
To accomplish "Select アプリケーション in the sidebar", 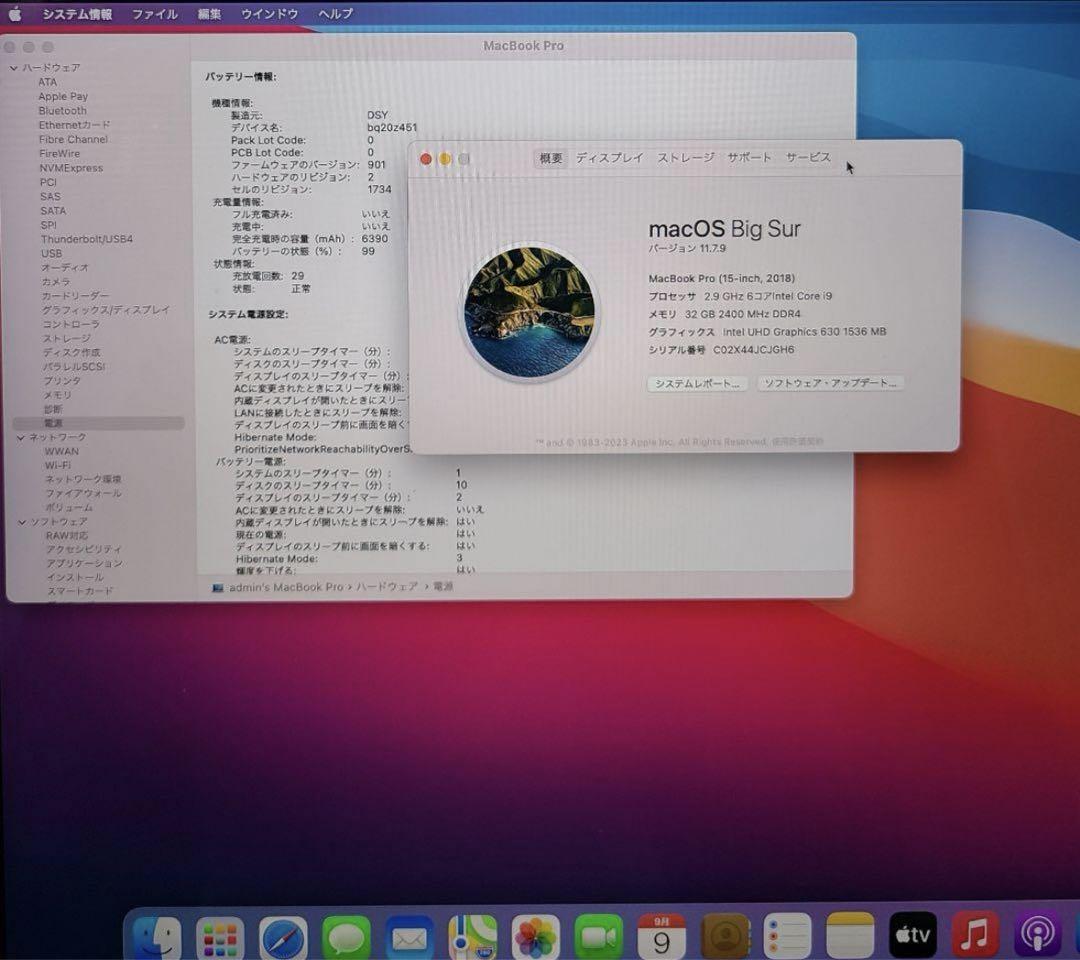I will (84, 563).
